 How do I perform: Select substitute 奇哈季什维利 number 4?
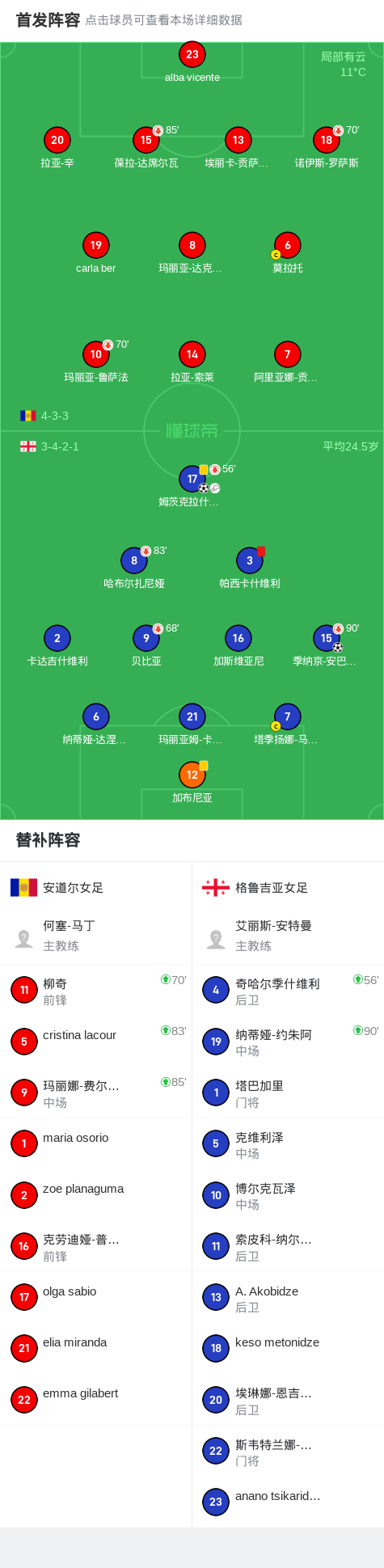[288, 991]
